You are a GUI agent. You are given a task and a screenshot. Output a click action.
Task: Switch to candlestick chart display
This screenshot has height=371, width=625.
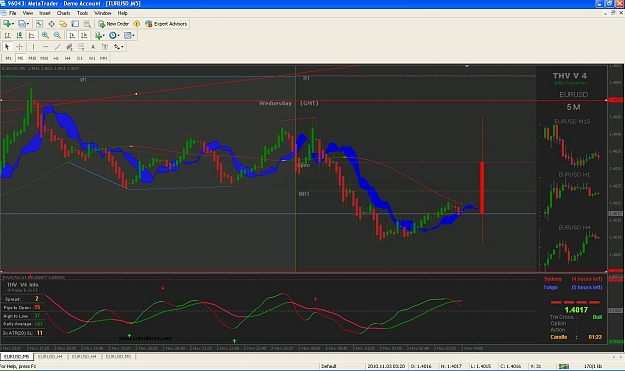click(20, 35)
